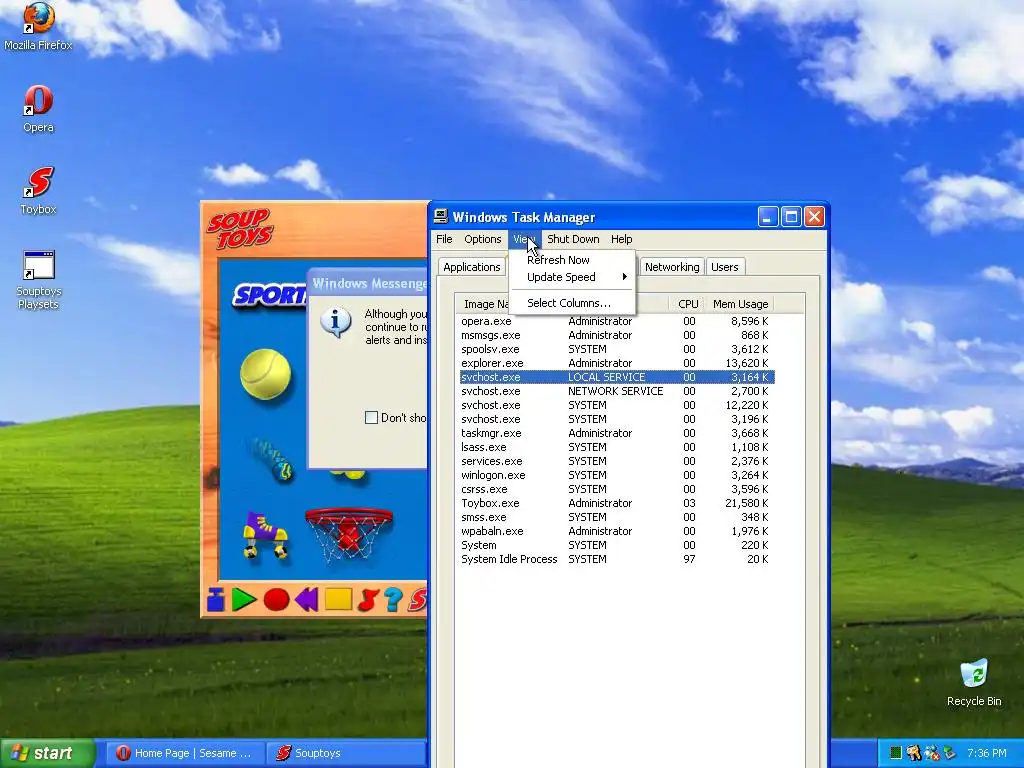Select the svchost.exe NETWORK SERVICE row
The height and width of the screenshot is (768, 1024).
click(616, 391)
